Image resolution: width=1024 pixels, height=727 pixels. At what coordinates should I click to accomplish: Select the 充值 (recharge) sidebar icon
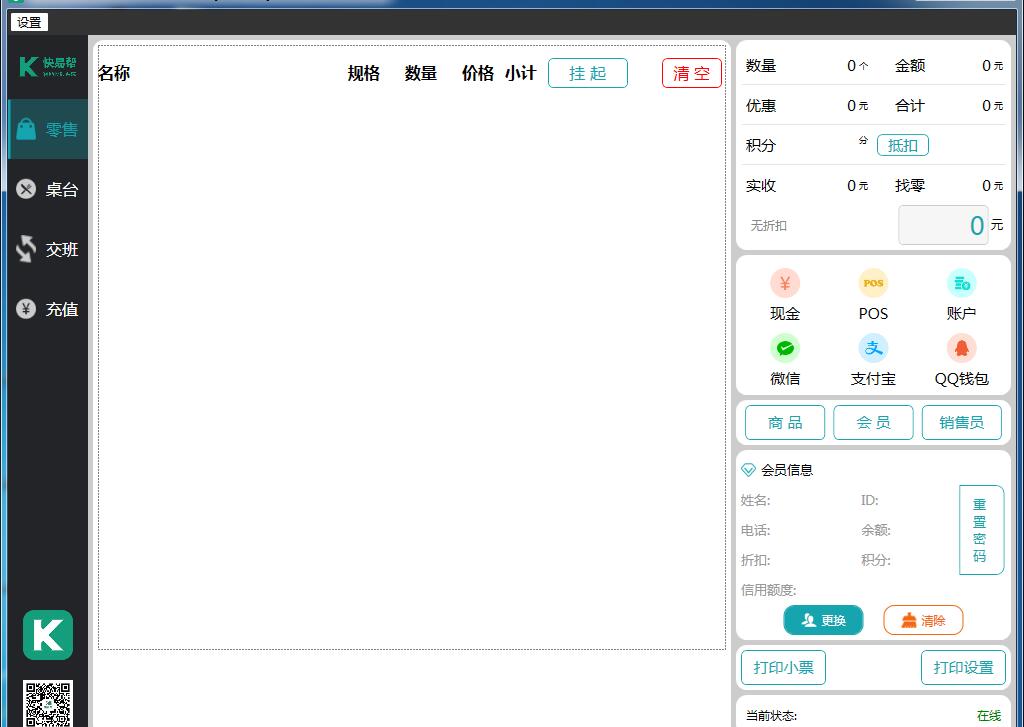click(47, 309)
